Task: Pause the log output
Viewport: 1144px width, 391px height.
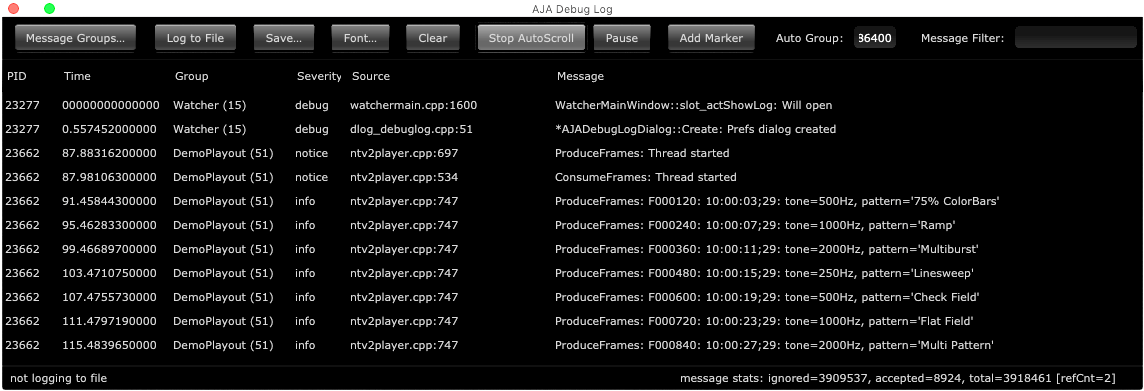Action: 622,38
